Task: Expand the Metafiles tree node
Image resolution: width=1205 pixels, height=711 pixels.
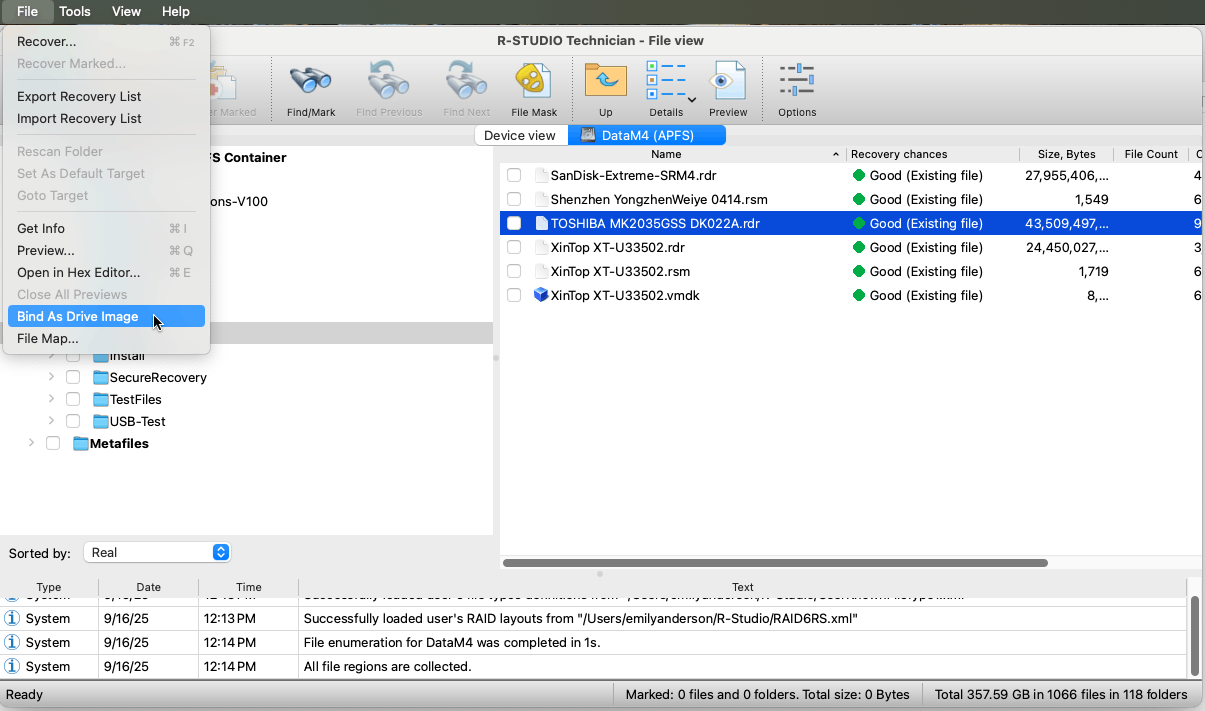Action: coord(31,443)
